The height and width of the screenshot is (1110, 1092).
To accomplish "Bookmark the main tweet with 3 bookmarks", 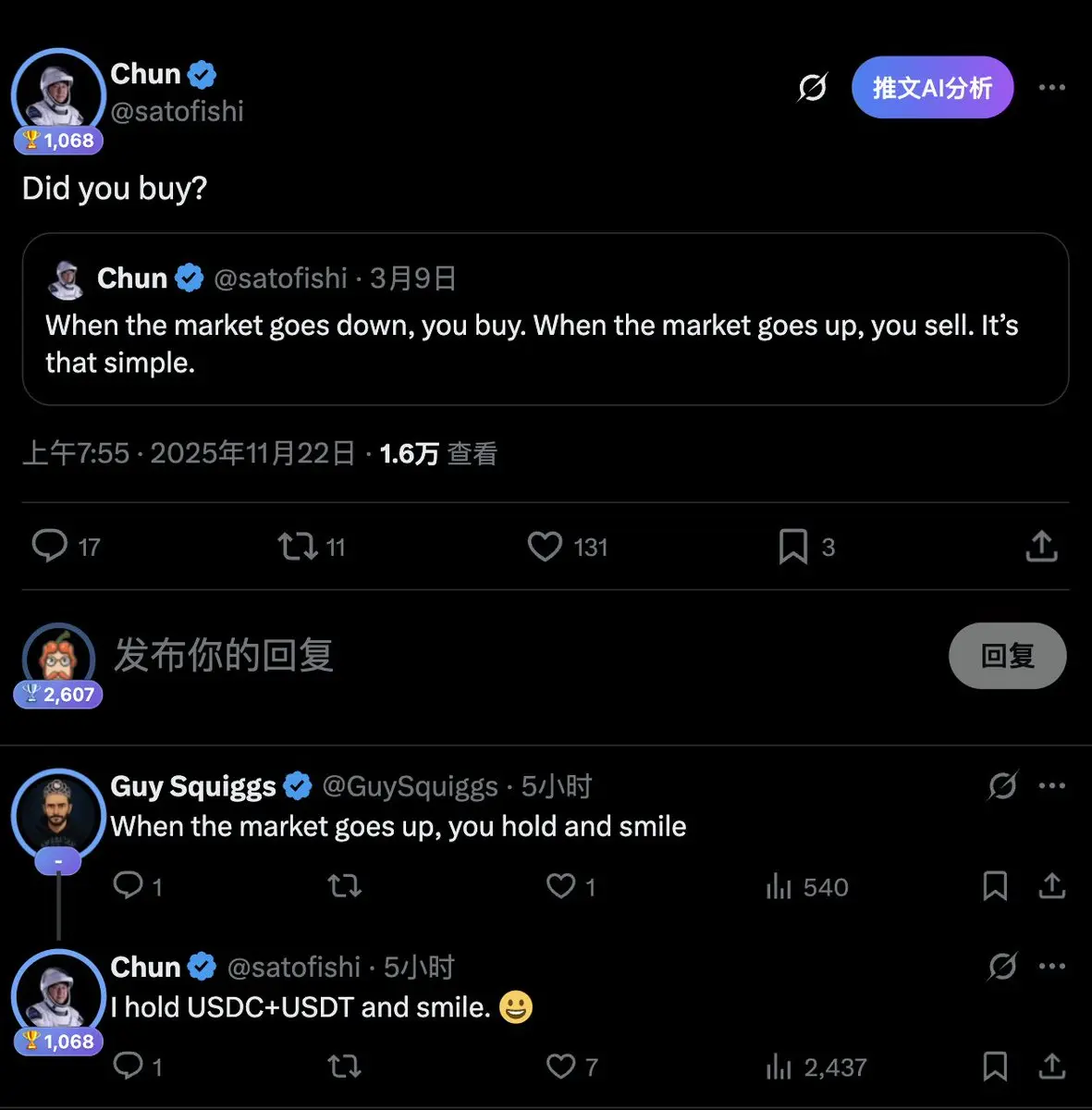I will pyautogui.click(x=792, y=546).
